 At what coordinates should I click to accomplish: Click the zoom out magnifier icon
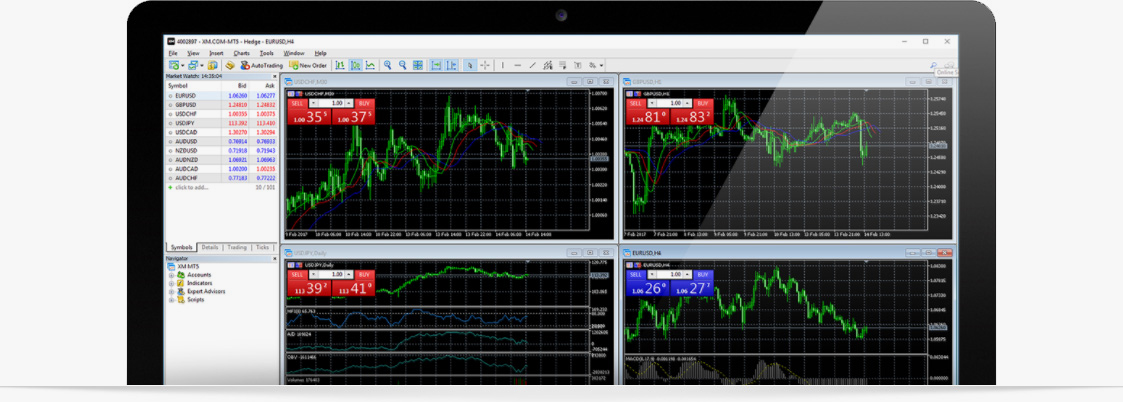pos(403,65)
